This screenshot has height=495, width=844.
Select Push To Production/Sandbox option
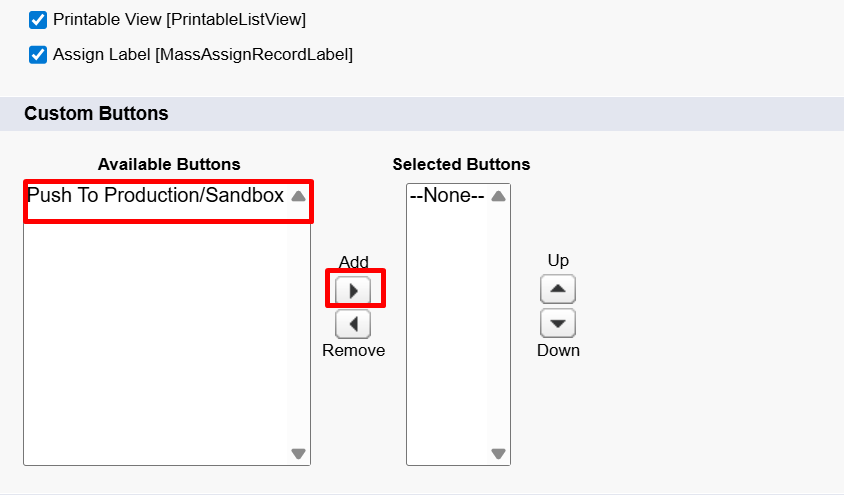(155, 196)
